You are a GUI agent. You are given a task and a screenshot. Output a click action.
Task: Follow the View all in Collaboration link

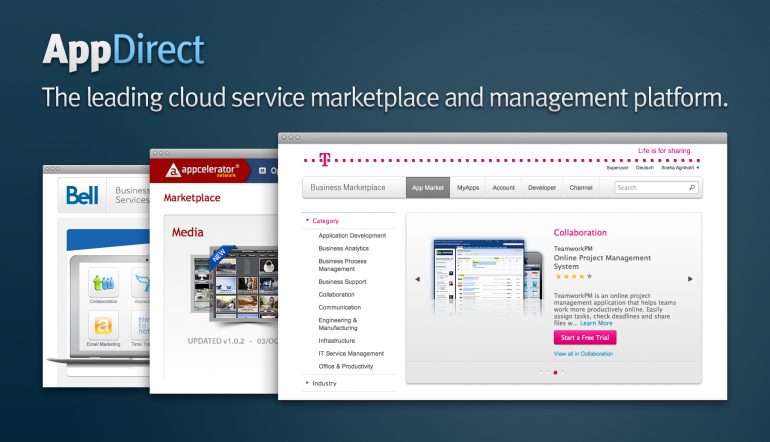point(584,354)
